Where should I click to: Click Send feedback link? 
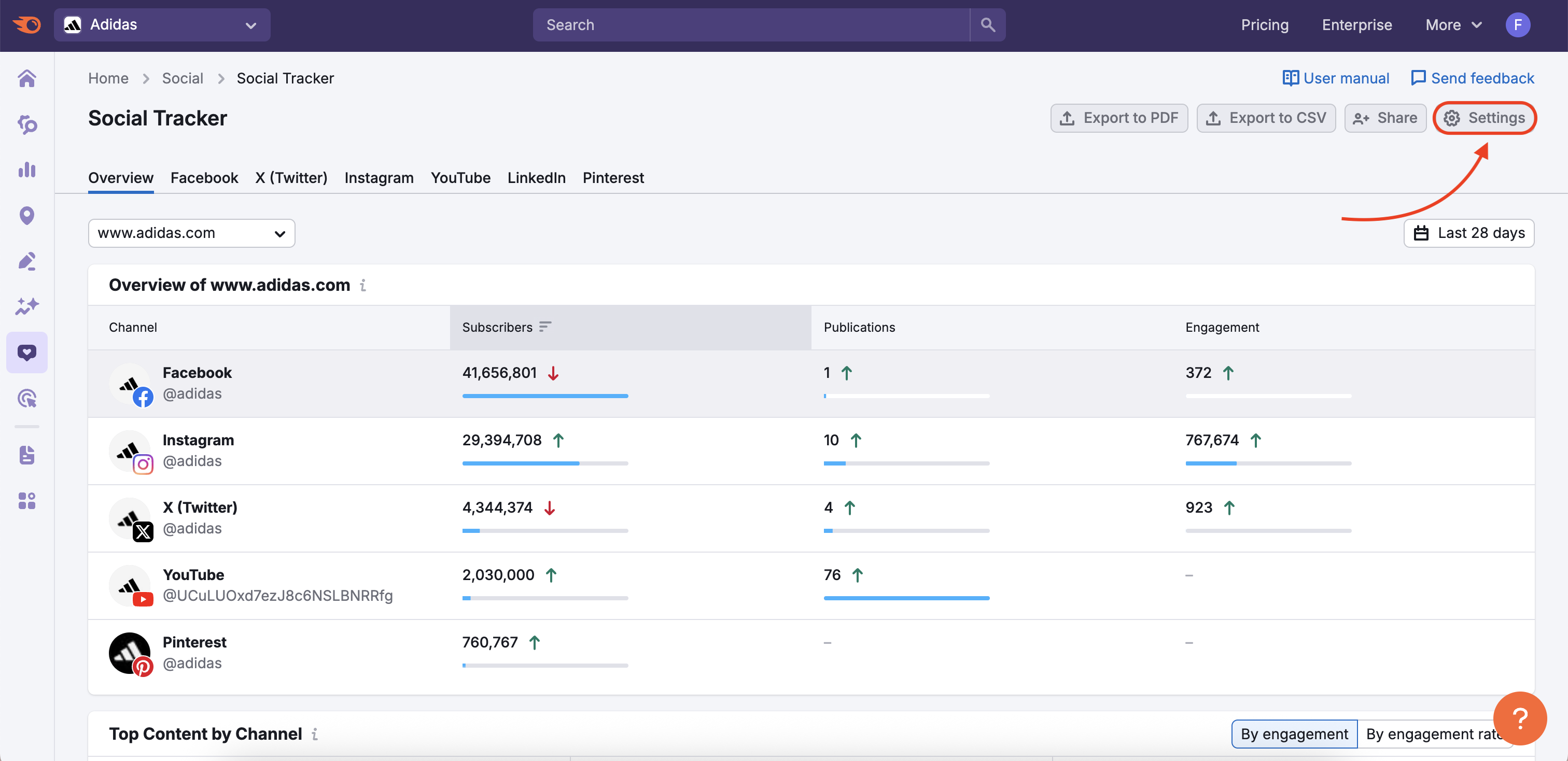(x=1473, y=78)
